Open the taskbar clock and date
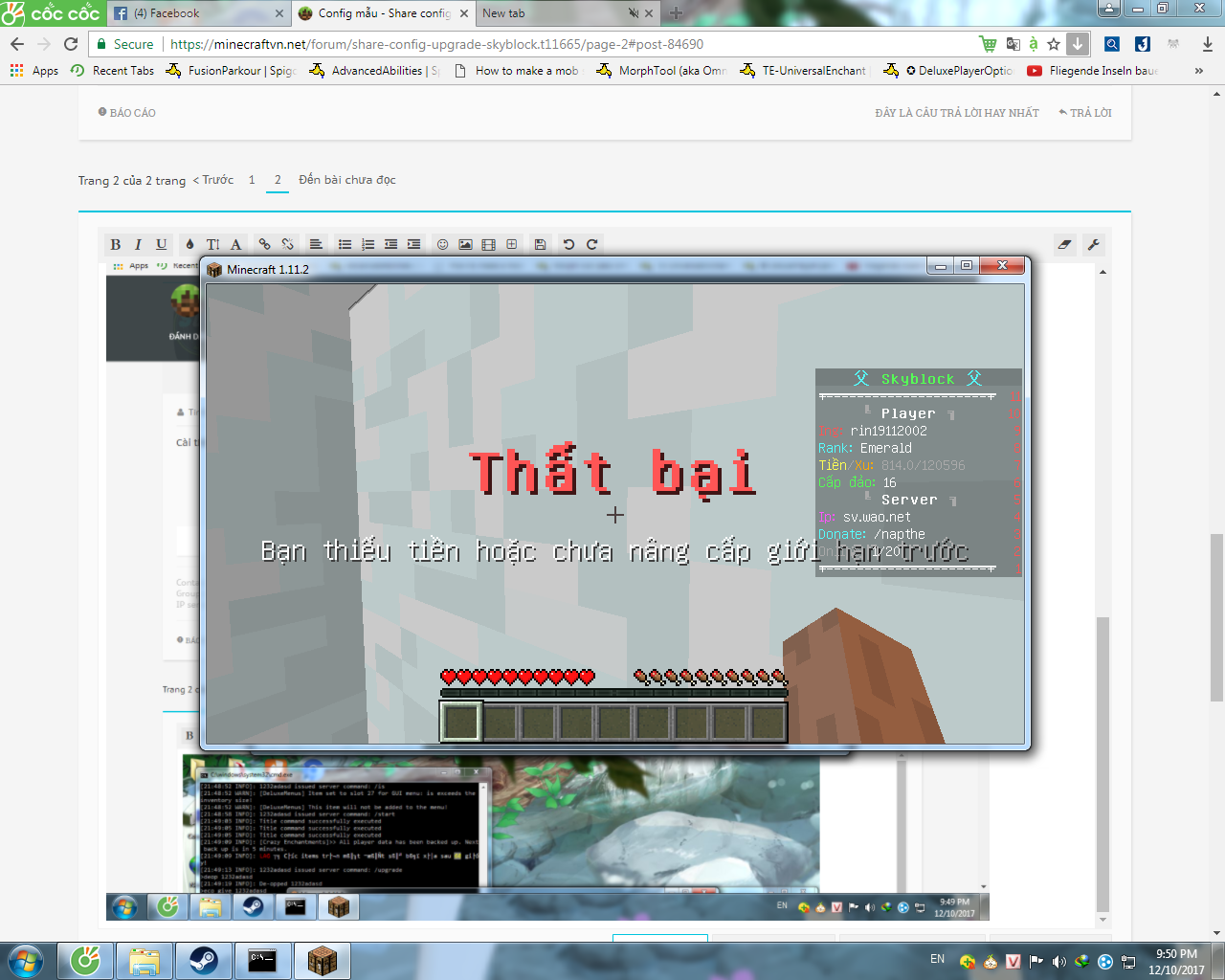This screenshot has width=1225, height=980. (1176, 962)
